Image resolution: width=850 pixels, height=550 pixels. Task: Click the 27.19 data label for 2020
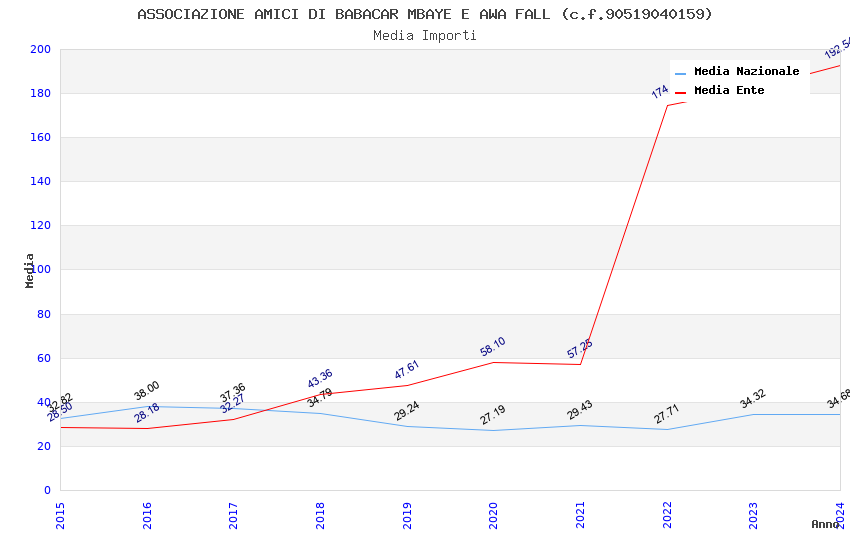[x=493, y=415]
